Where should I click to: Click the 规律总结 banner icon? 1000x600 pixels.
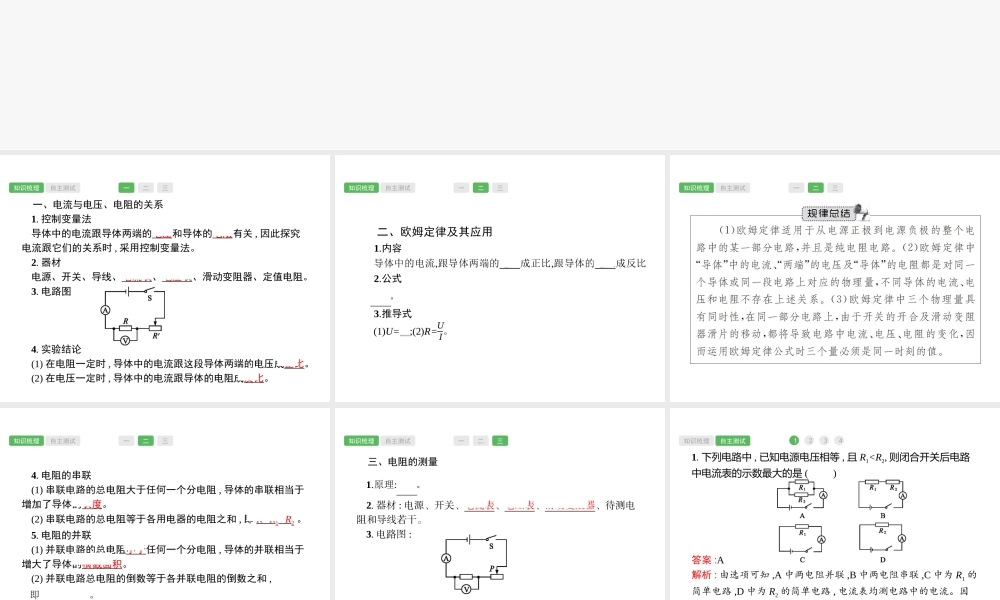835,212
